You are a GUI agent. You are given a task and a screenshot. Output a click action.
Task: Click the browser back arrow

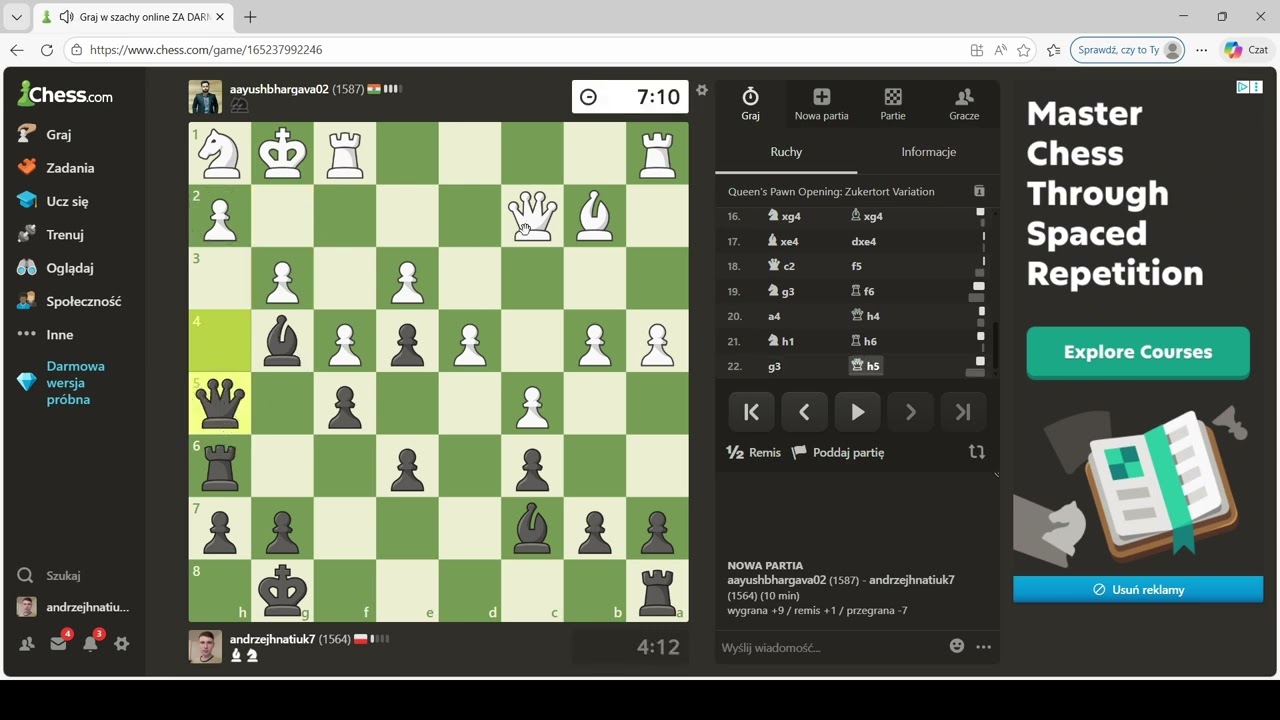click(x=16, y=50)
